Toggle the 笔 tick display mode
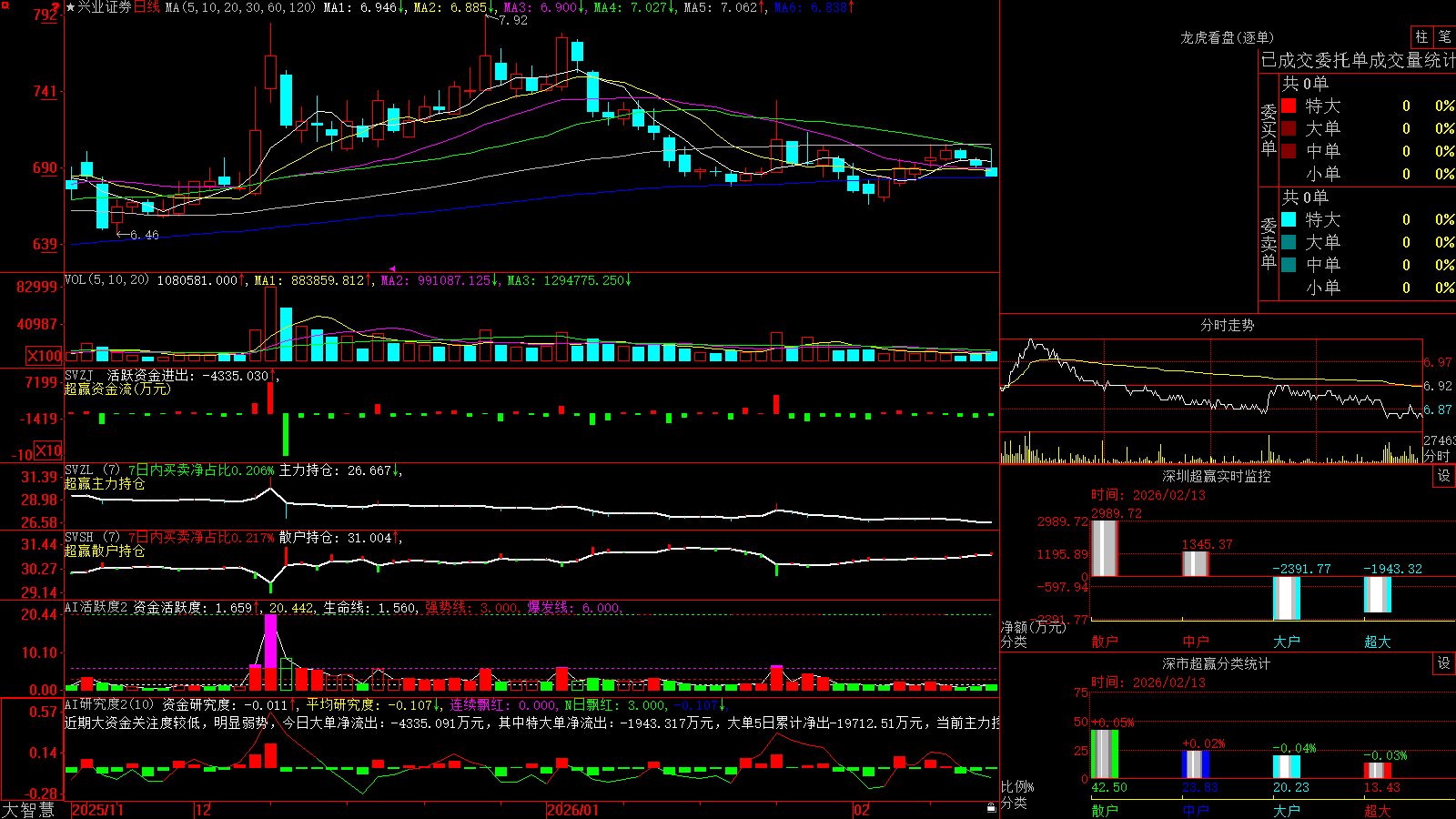This screenshot has height=819, width=1456. coord(1444,36)
